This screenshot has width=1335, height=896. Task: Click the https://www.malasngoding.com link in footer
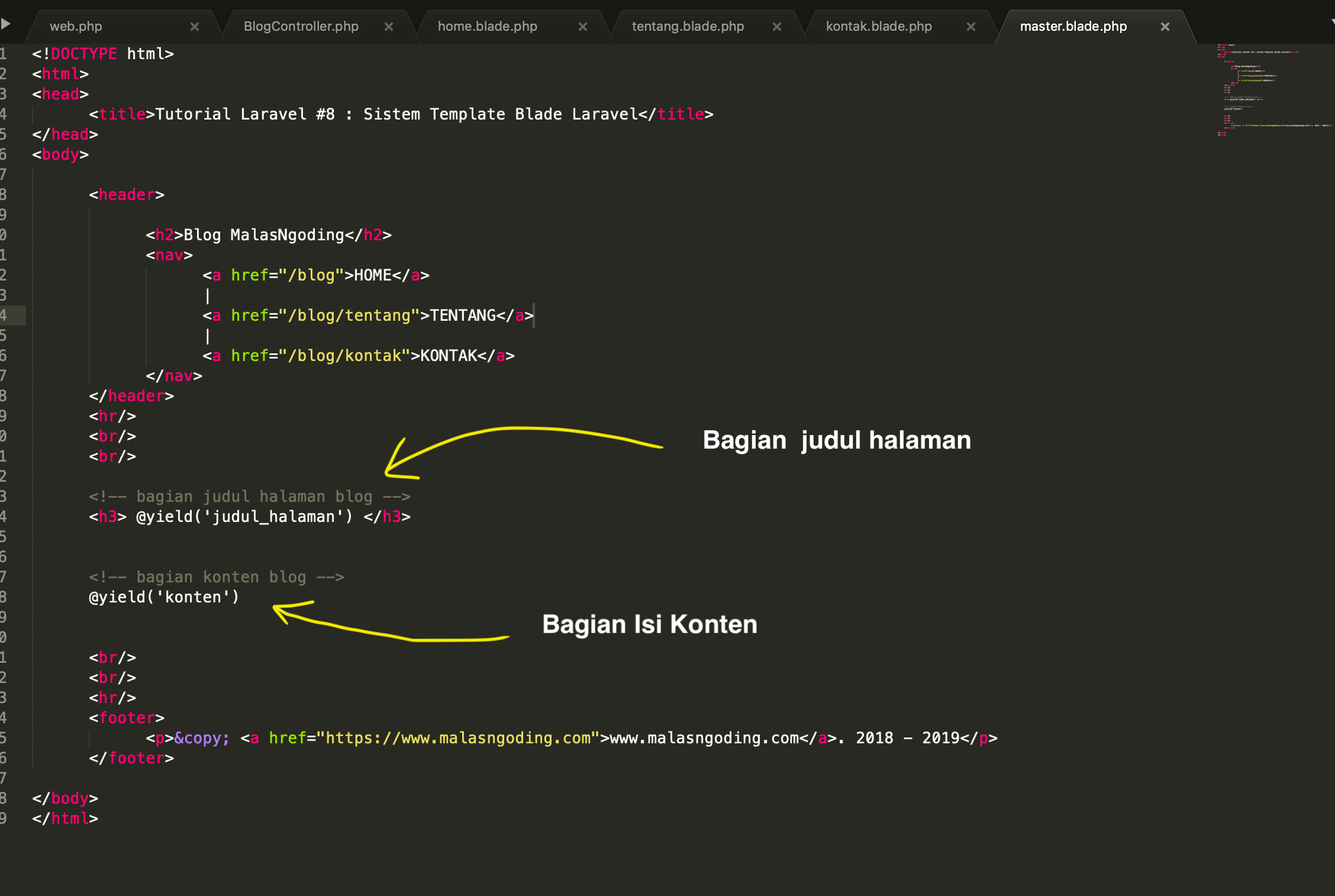pyautogui.click(x=459, y=738)
